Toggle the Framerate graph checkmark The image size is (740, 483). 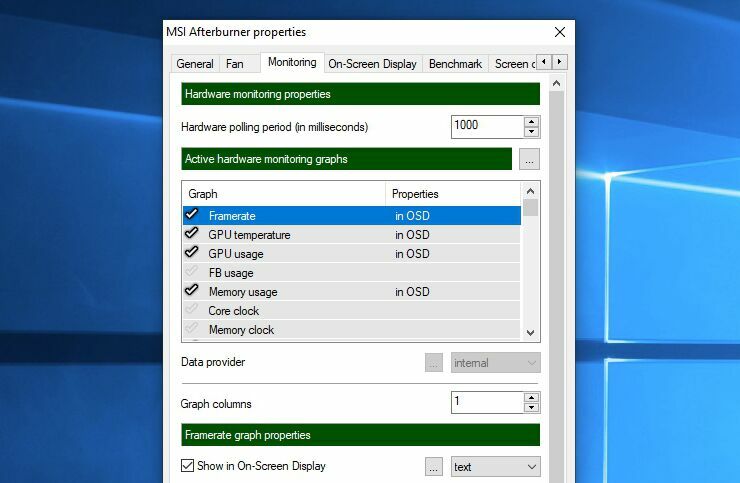192,214
